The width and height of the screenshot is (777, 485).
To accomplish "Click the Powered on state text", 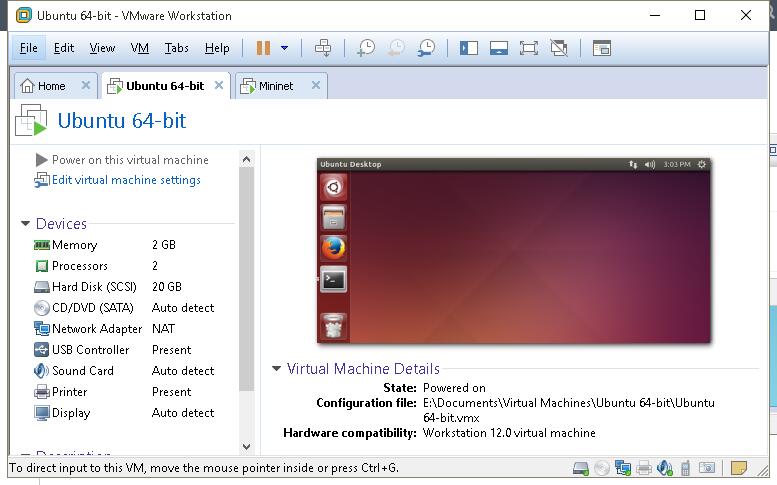I will point(454,388).
